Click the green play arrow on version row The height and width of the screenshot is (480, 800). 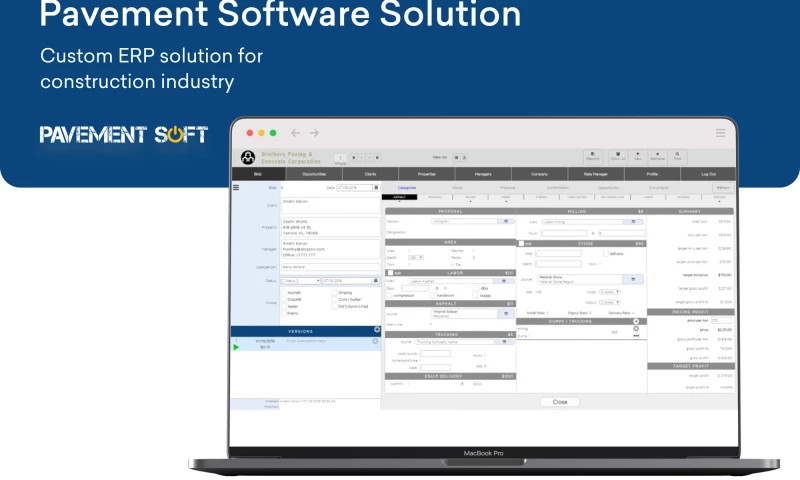pos(236,347)
